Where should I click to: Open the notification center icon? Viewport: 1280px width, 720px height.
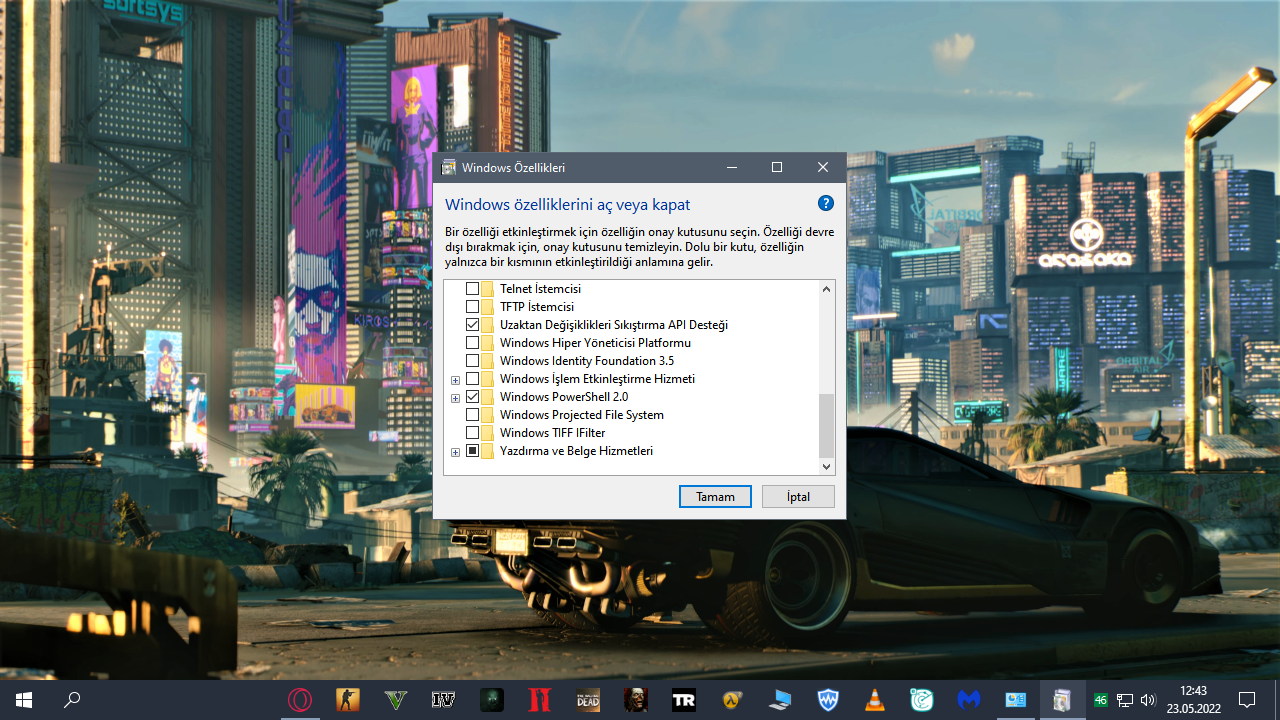coord(1247,700)
